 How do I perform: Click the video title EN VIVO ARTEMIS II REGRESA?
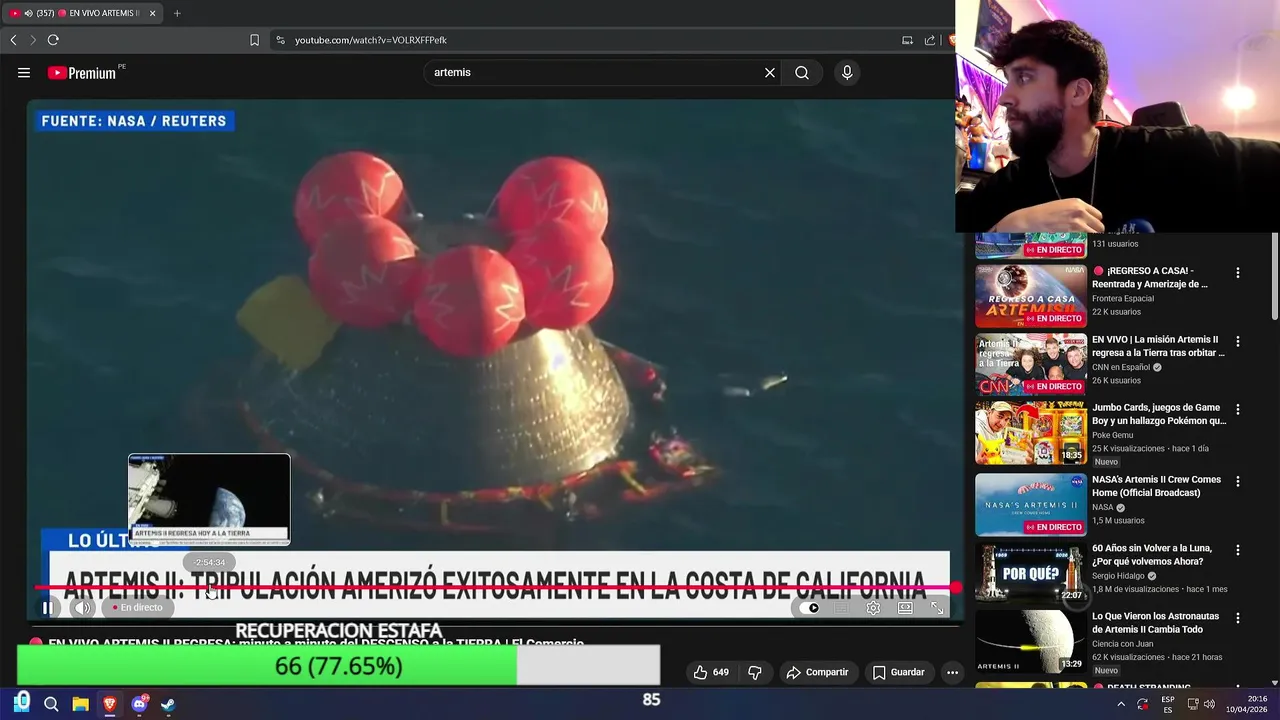(316, 644)
